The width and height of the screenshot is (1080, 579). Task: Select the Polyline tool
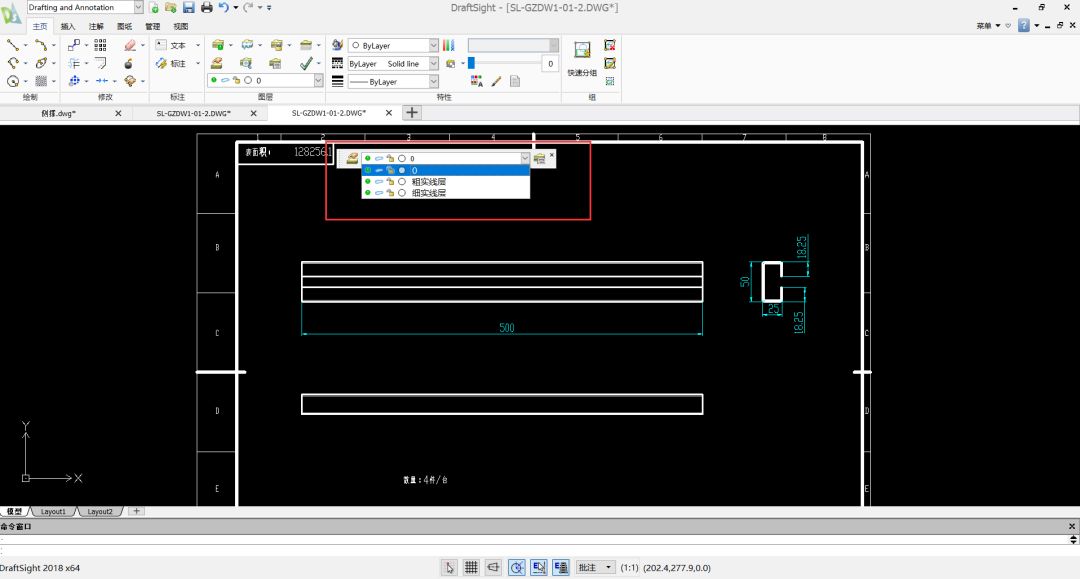41,45
